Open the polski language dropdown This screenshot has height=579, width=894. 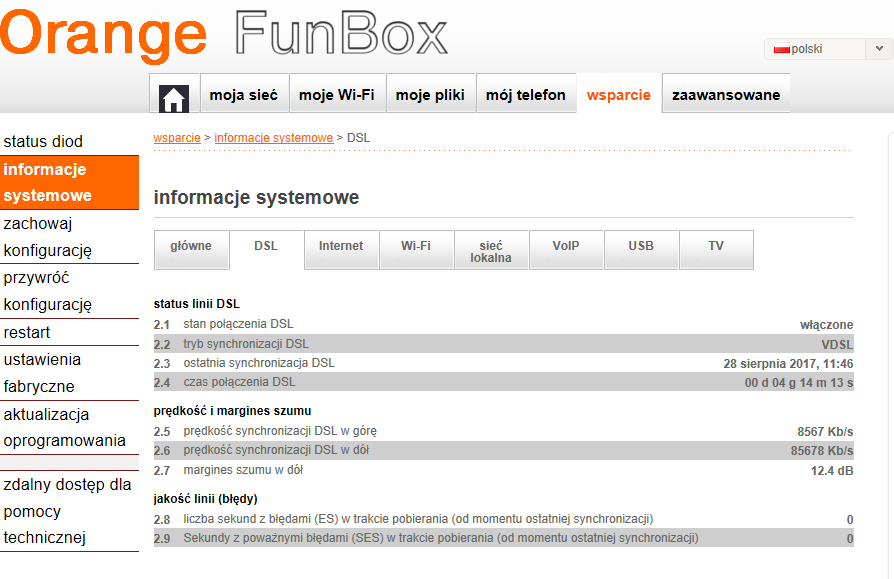827,49
